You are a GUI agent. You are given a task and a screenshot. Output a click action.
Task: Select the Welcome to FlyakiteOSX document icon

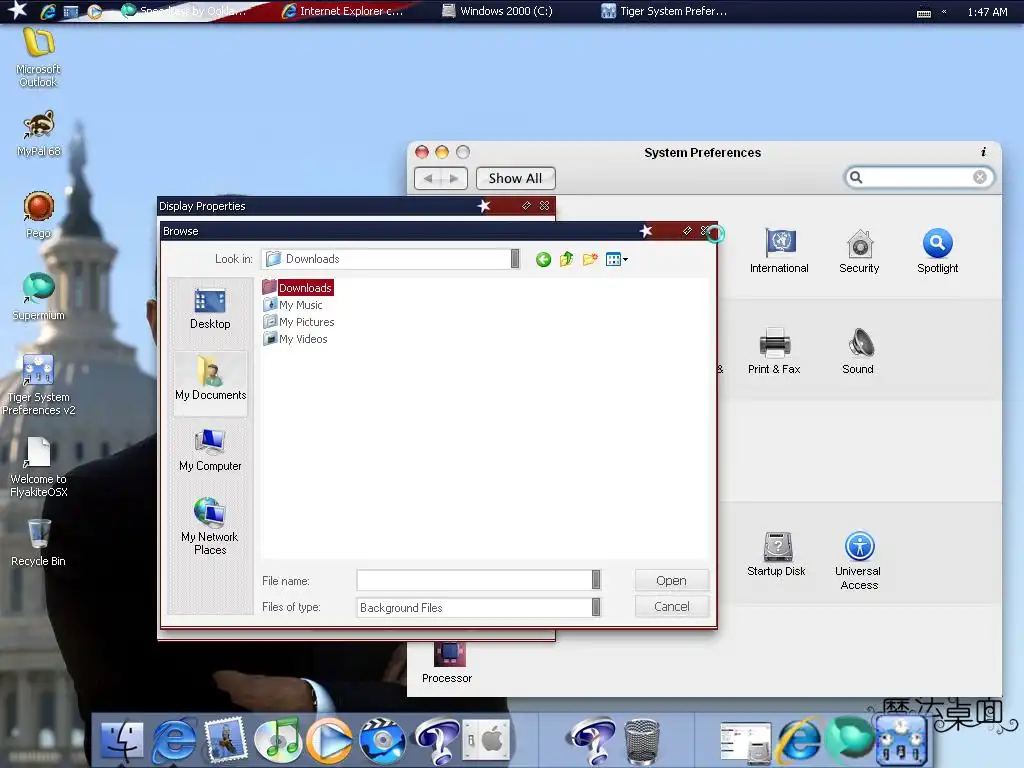point(39,467)
